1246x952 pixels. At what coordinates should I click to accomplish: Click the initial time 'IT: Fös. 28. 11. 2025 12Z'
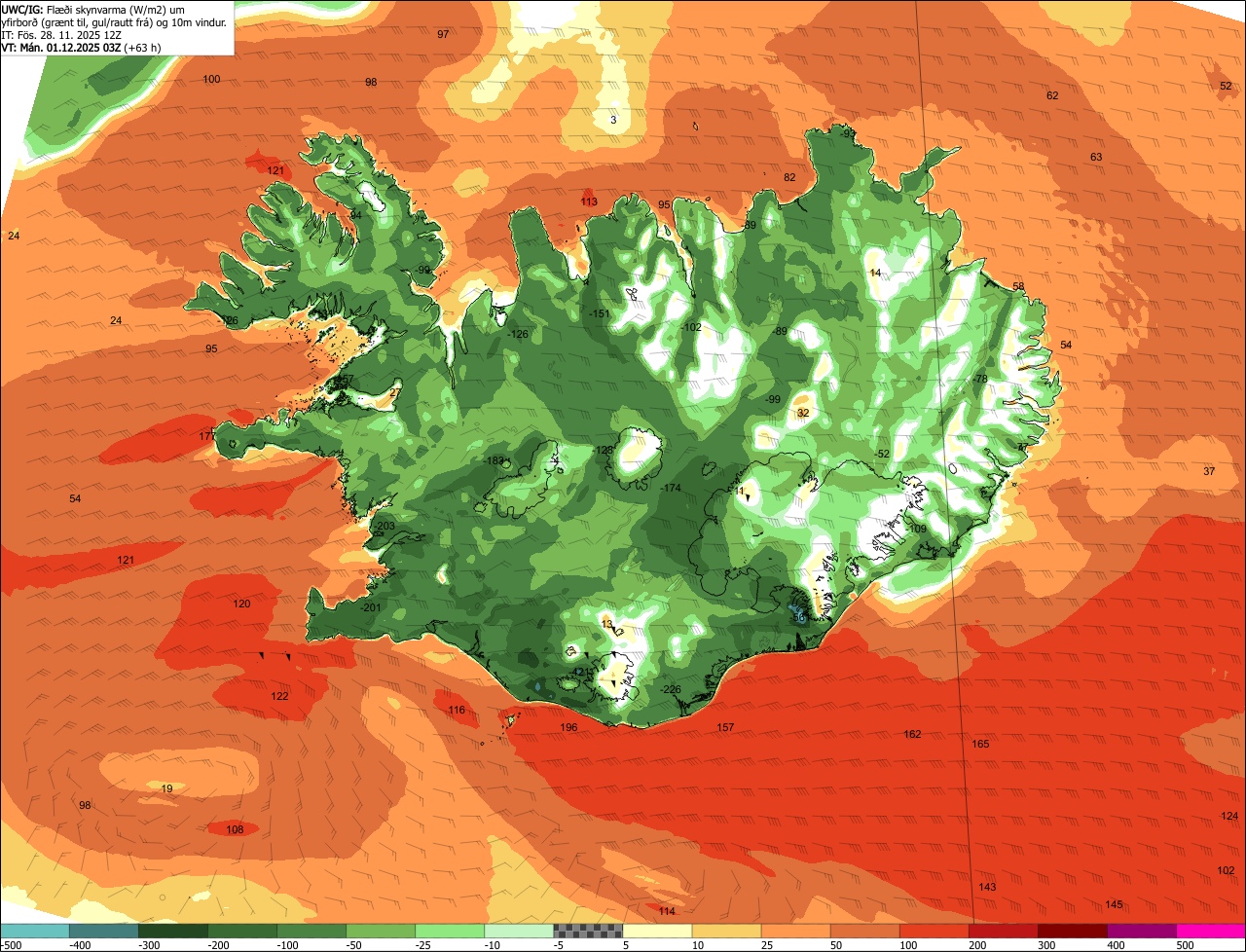coord(62,34)
